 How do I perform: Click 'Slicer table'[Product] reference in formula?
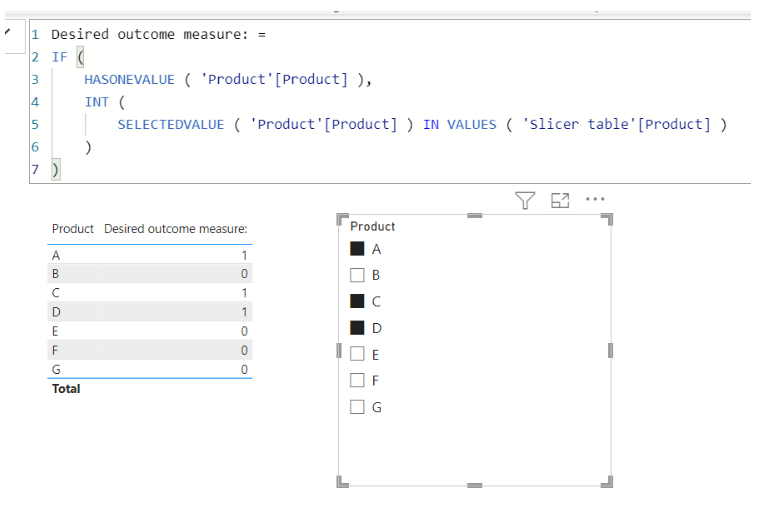click(617, 124)
